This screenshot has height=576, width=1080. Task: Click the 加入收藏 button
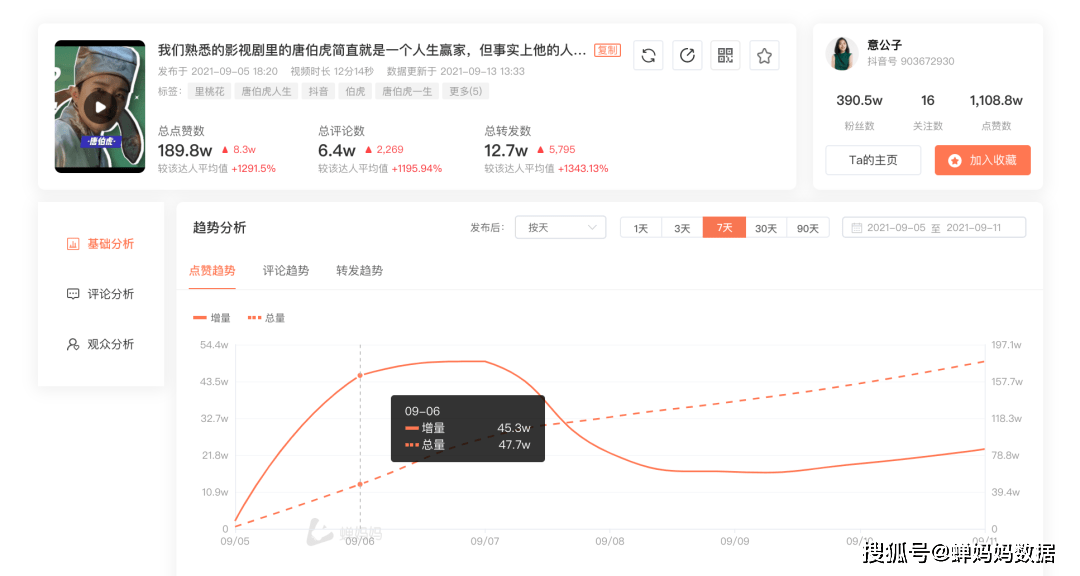click(982, 160)
